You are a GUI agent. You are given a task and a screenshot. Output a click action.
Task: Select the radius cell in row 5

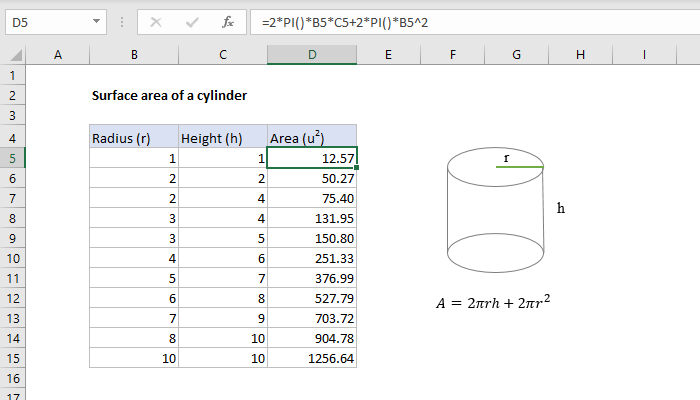(x=134, y=158)
